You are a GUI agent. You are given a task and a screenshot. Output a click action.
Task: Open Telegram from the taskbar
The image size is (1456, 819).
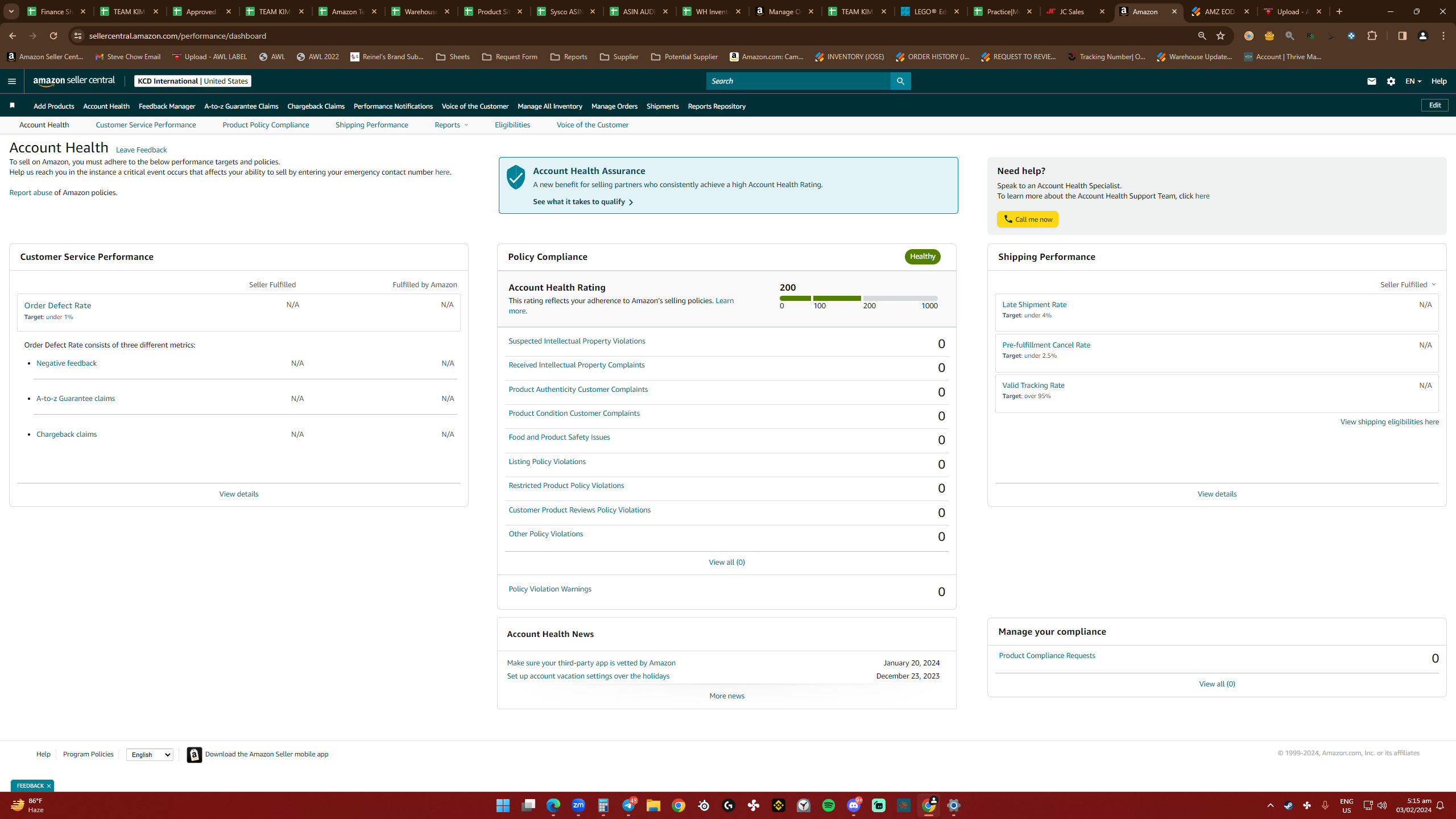pos(628,805)
